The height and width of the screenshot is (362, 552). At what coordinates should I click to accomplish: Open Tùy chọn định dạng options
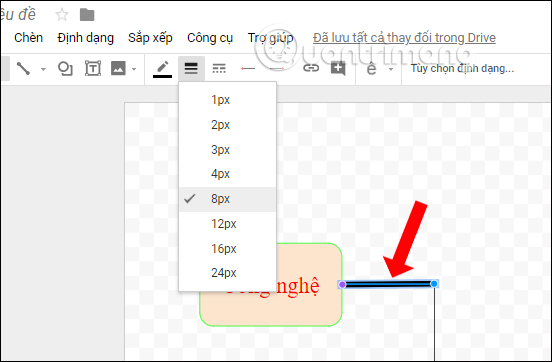pos(462,68)
